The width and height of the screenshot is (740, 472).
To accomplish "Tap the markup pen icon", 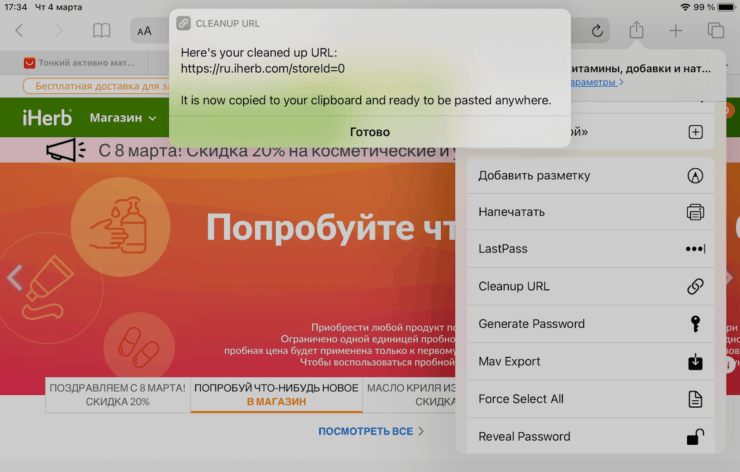I will click(695, 176).
